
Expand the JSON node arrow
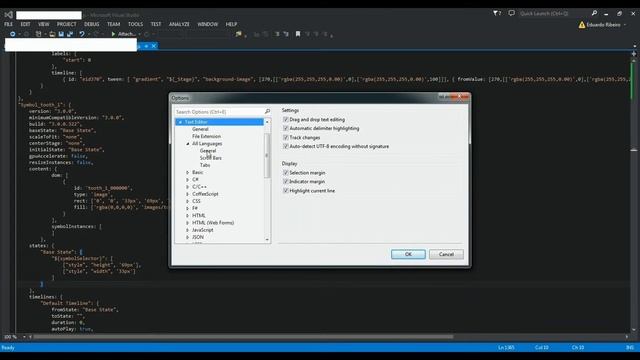click(187, 237)
